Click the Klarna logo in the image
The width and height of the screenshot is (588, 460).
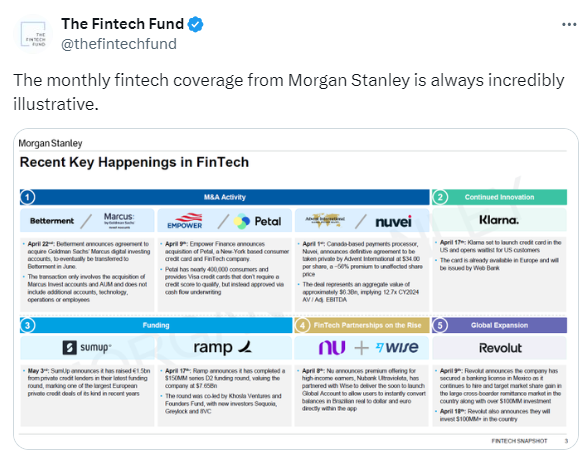tap(499, 220)
